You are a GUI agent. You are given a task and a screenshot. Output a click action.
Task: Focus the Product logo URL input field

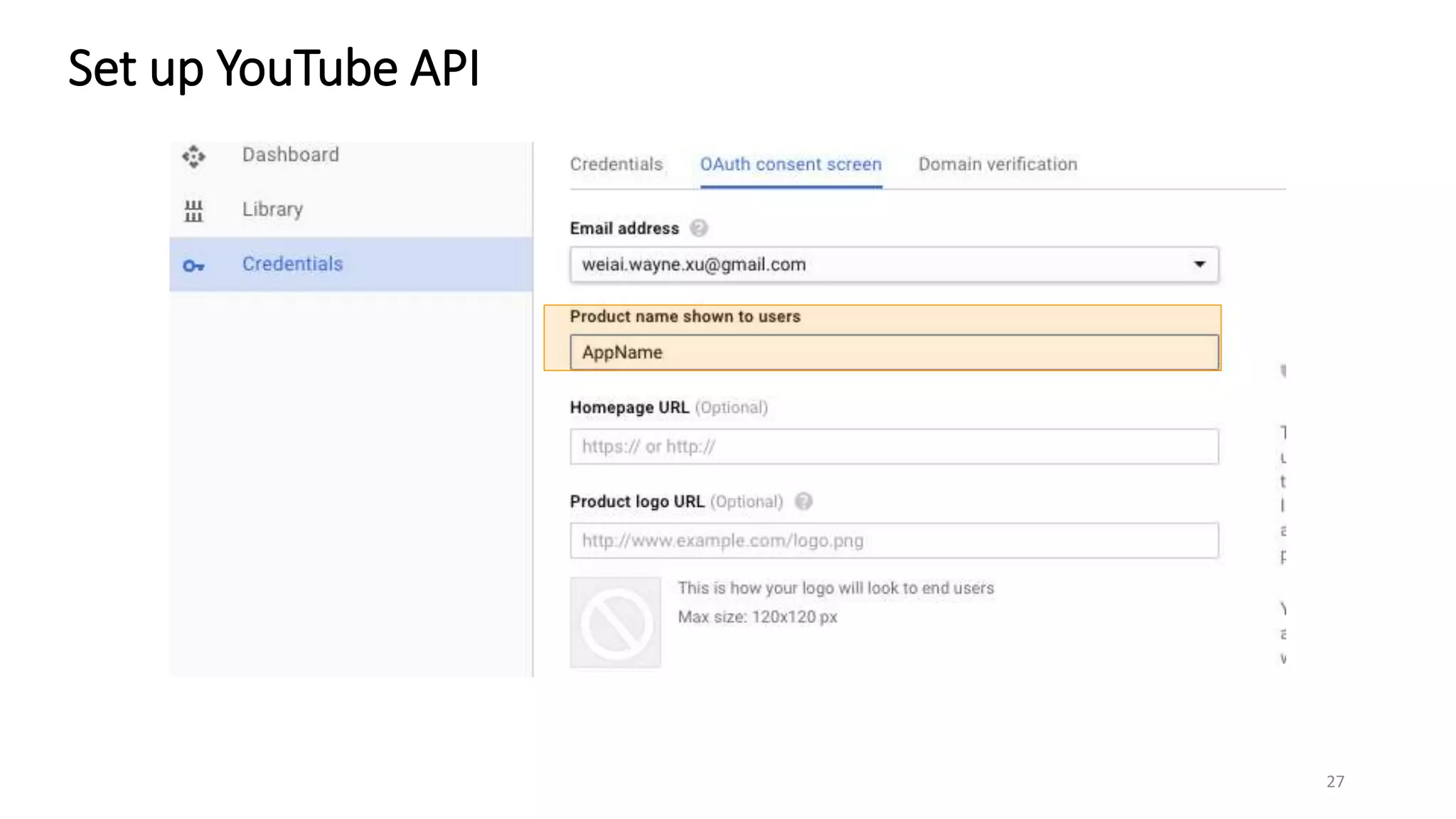tap(894, 541)
